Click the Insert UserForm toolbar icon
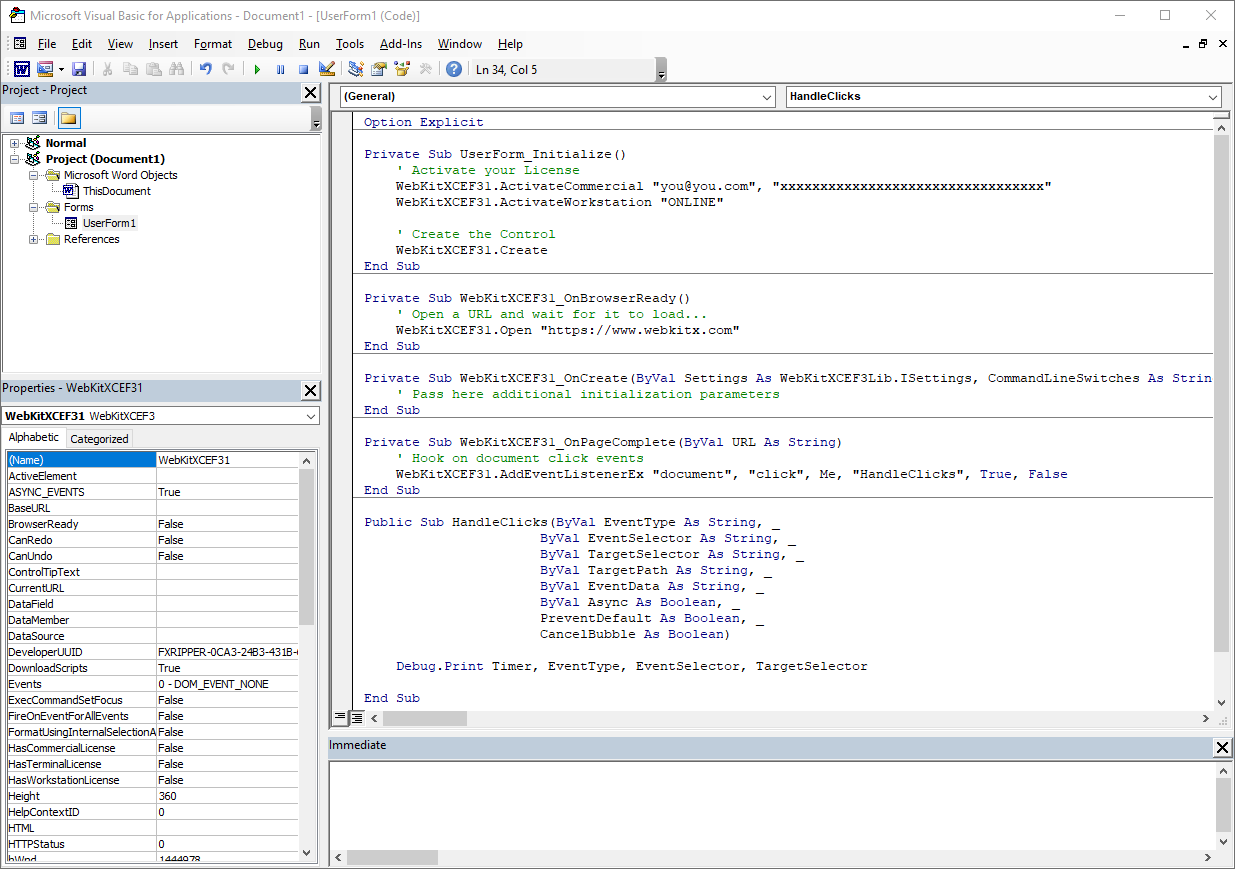Viewport: 1235px width, 869px height. coord(44,69)
